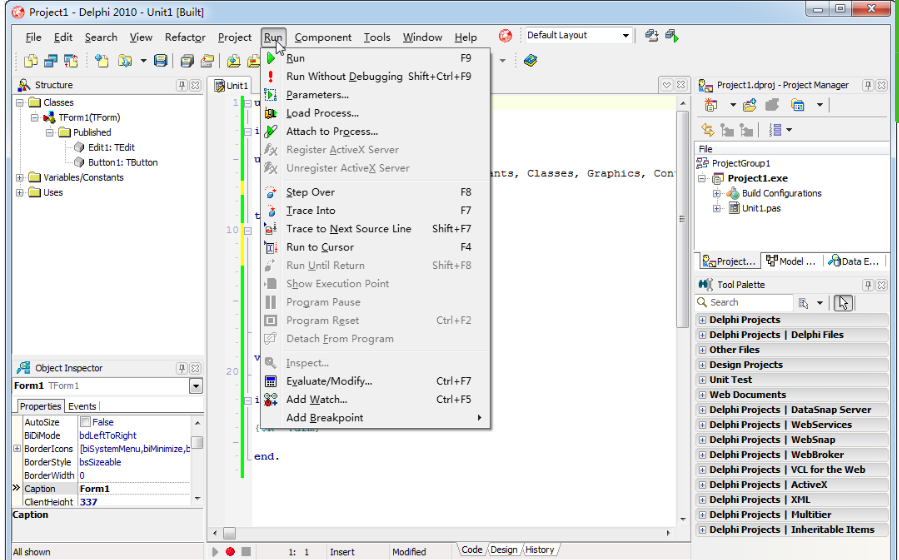899x560 pixels.
Task: Select Run Without Debugging
Action: [376, 76]
